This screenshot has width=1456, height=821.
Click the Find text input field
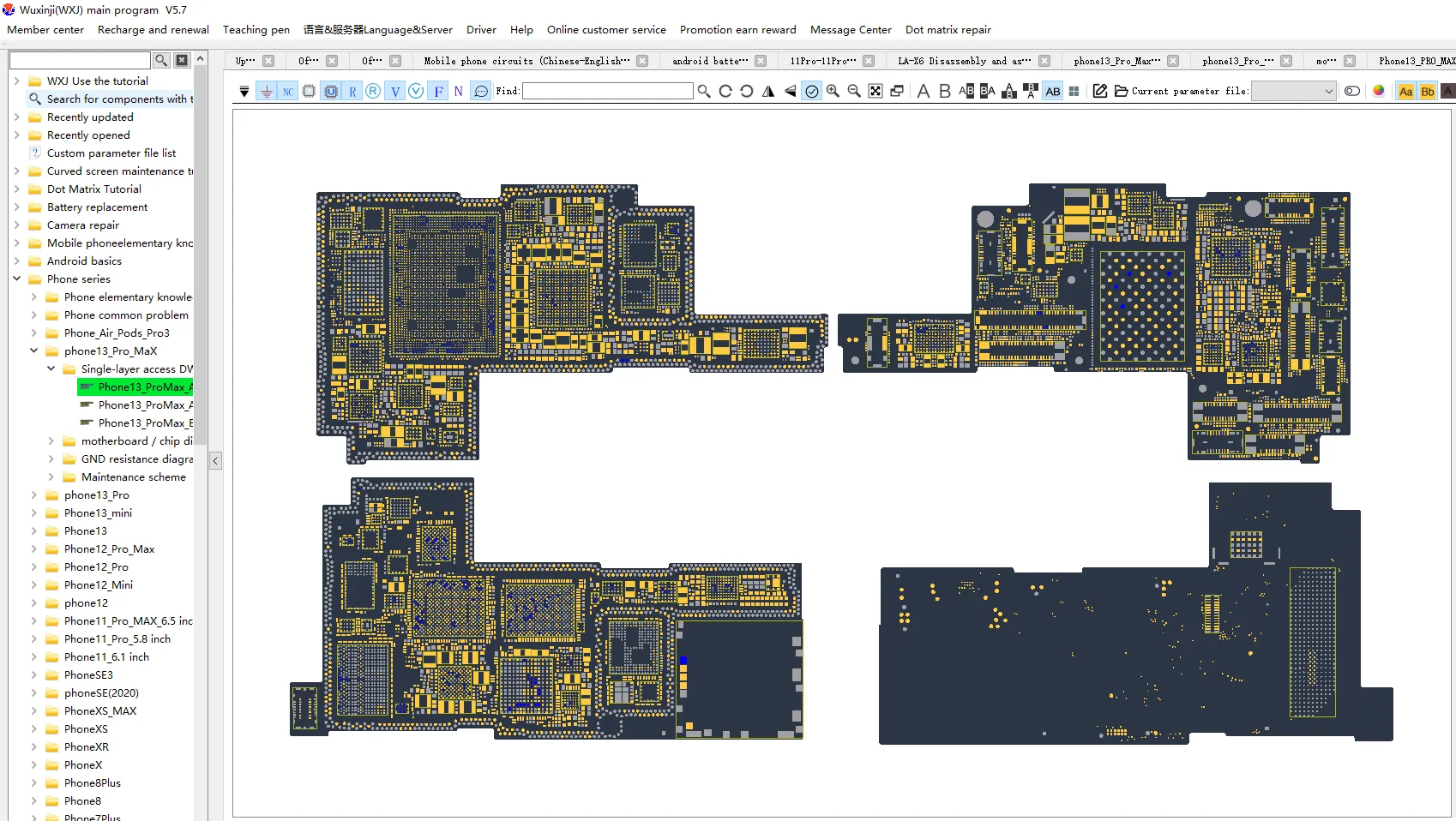pyautogui.click(x=607, y=91)
